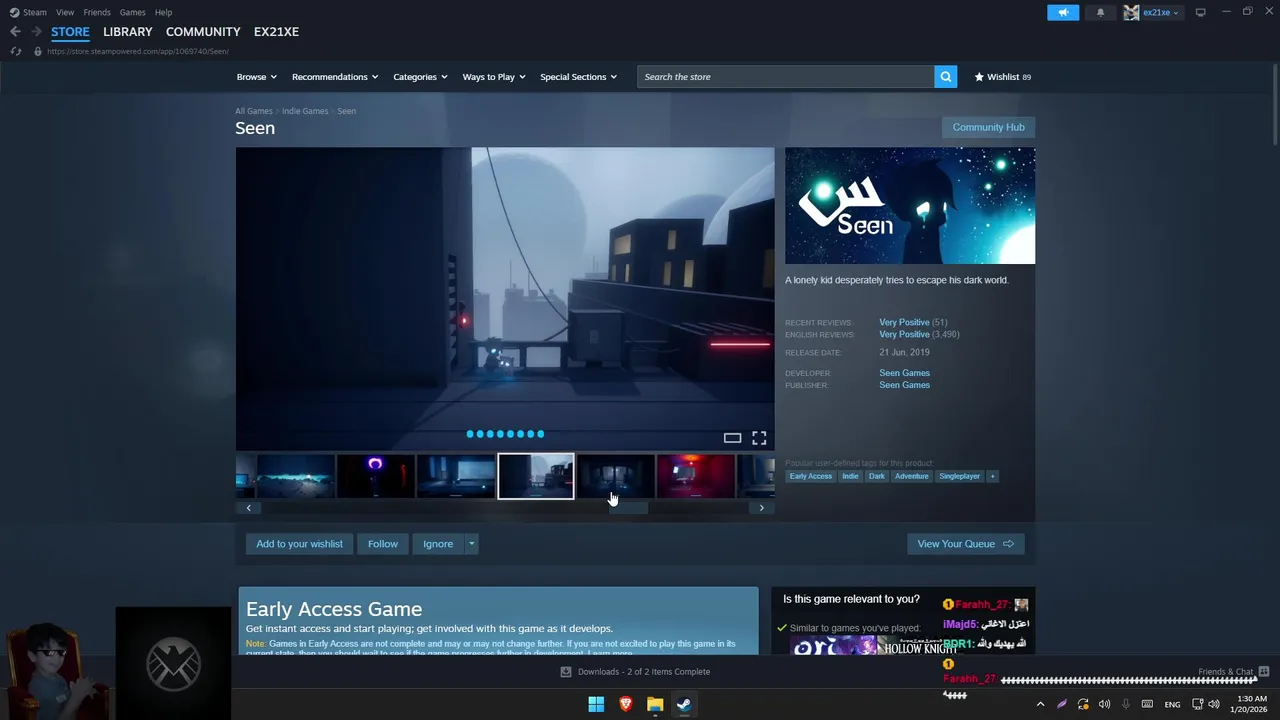Switch to Big Picture mode icon

1200,12
